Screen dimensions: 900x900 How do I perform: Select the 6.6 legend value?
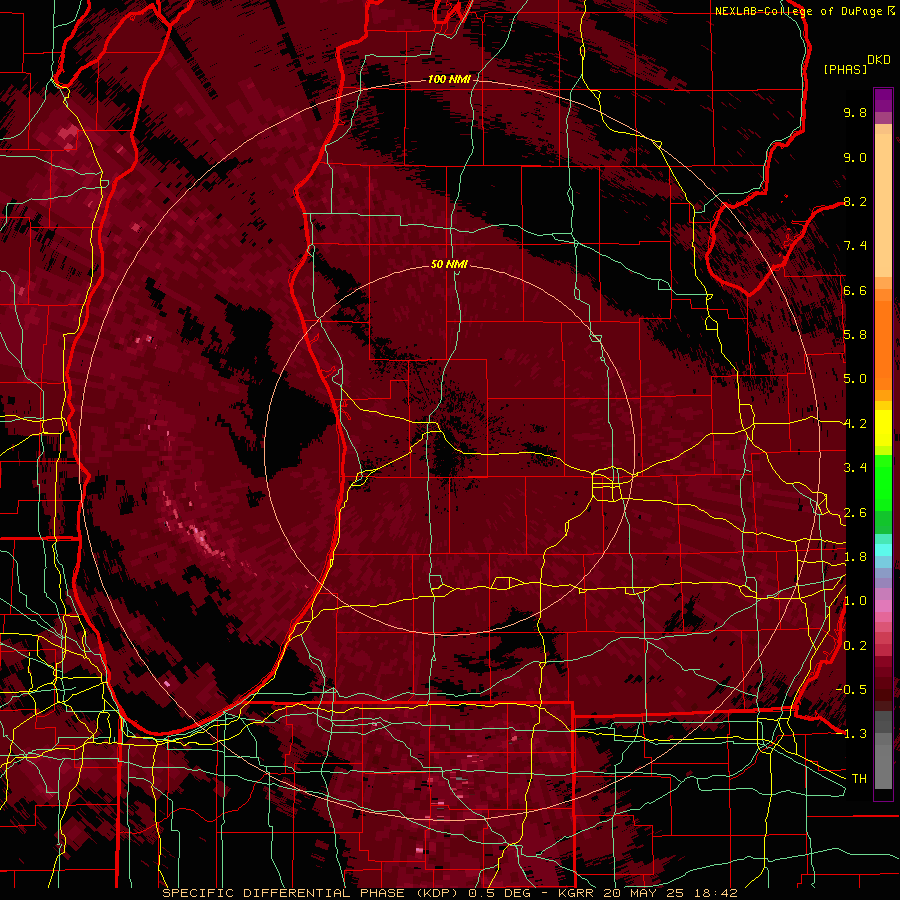point(855,290)
